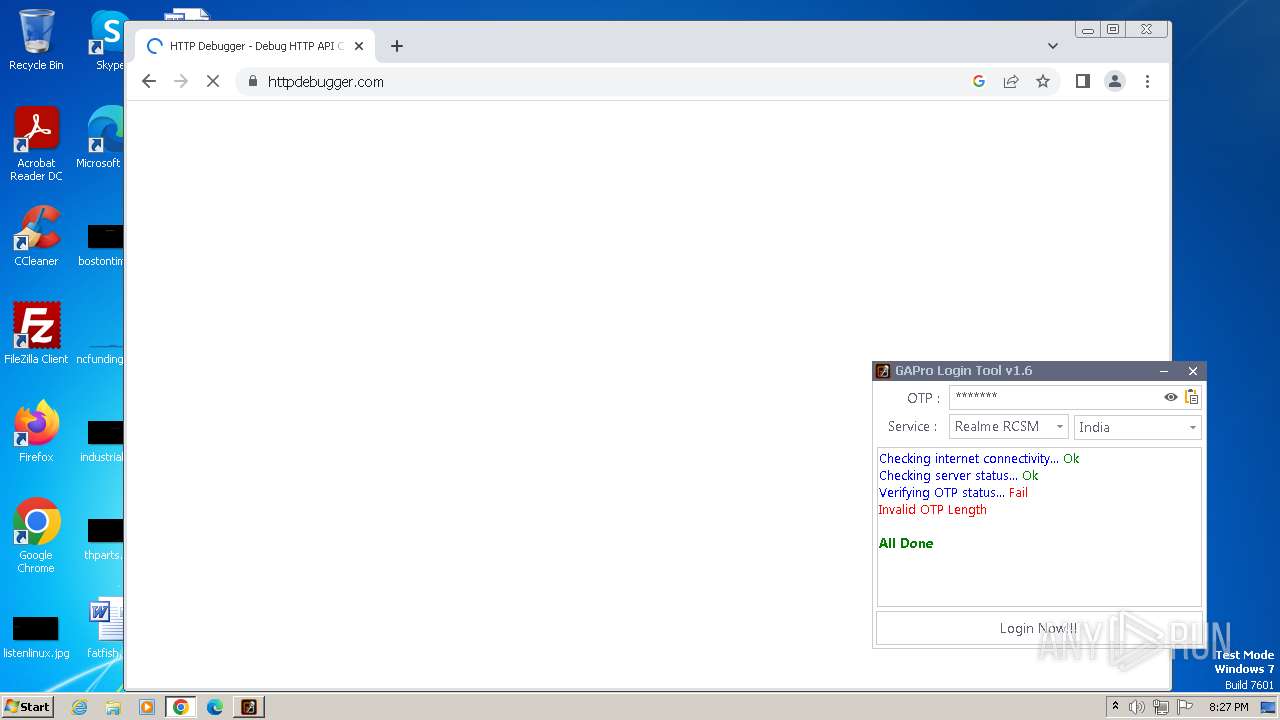This screenshot has height=720, width=1280.
Task: Click the 'Invalid OTP Length' log line
Action: 933,510
